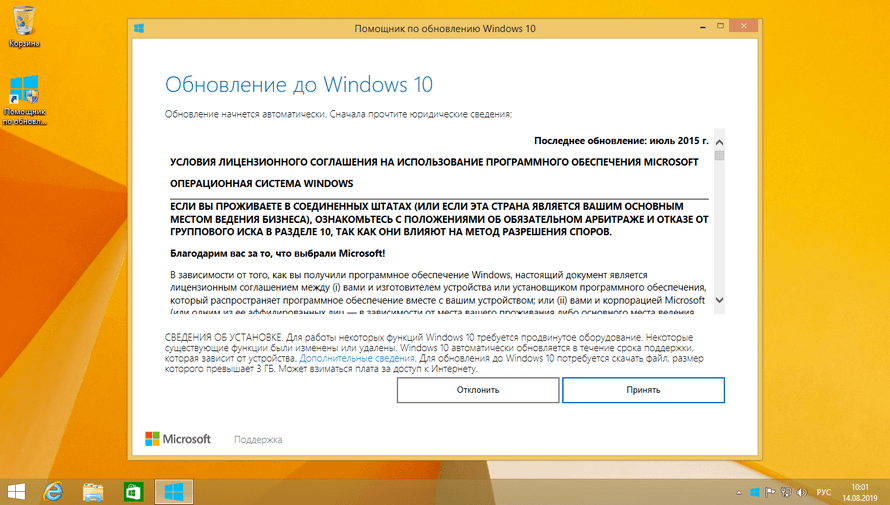Open File Explorer from the taskbar
The image size is (890, 505).
[93, 491]
